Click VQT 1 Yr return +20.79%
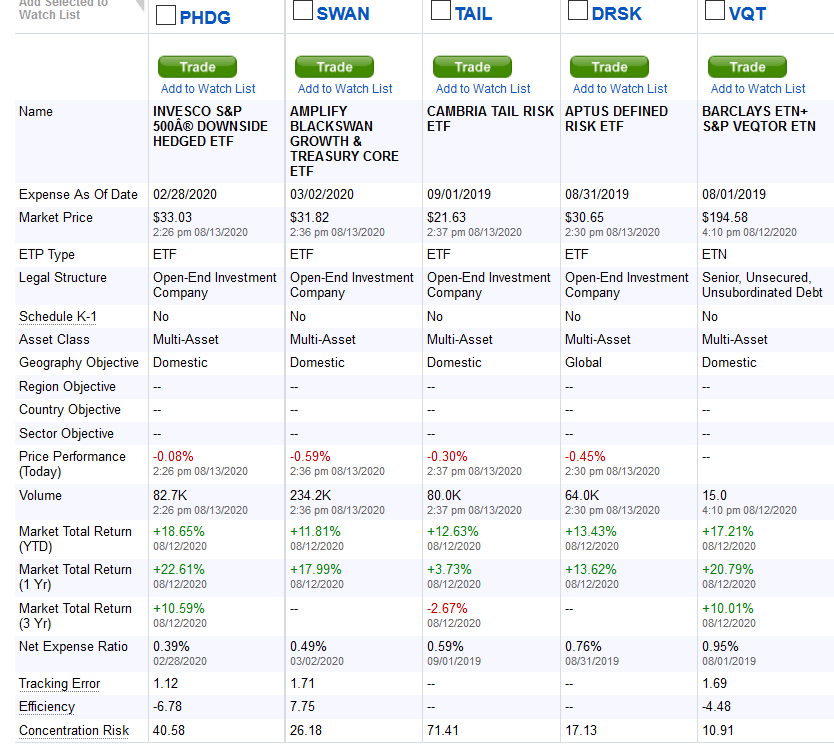This screenshot has width=834, height=745. point(728,570)
